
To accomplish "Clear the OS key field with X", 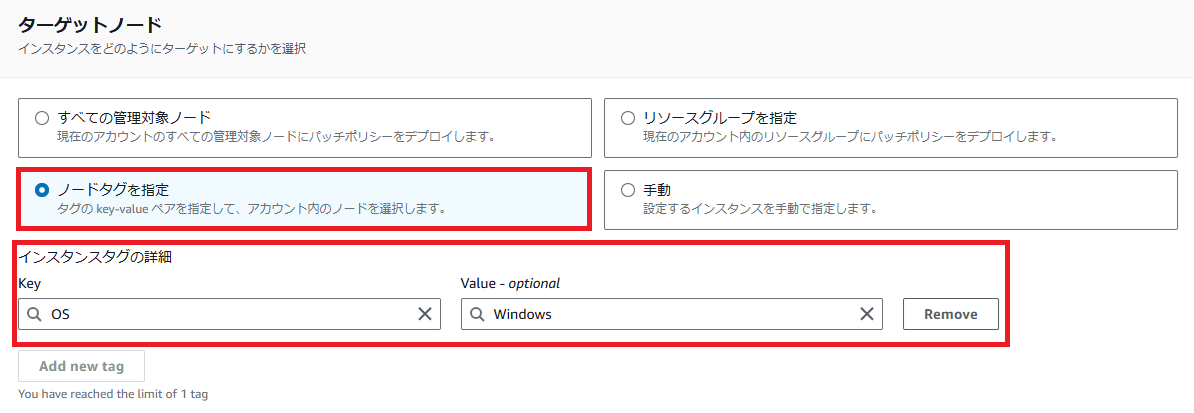I will click(x=425, y=314).
